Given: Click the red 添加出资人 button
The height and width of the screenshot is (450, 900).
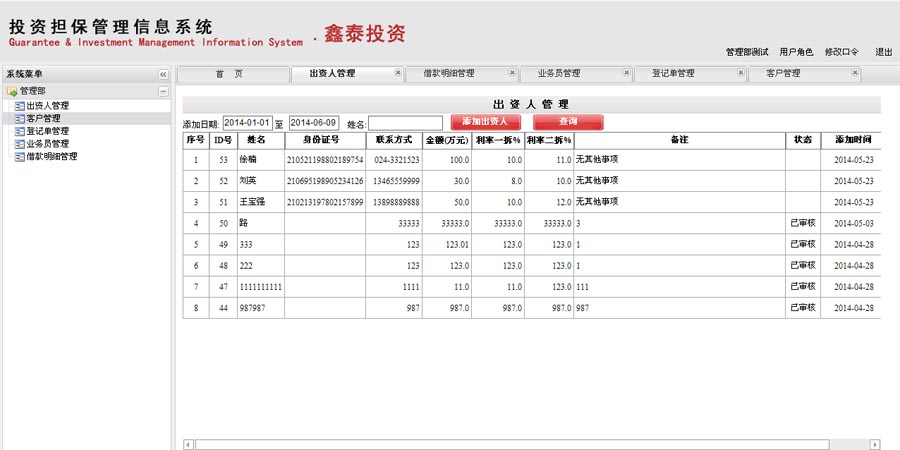Looking at the screenshot, I should point(486,122).
